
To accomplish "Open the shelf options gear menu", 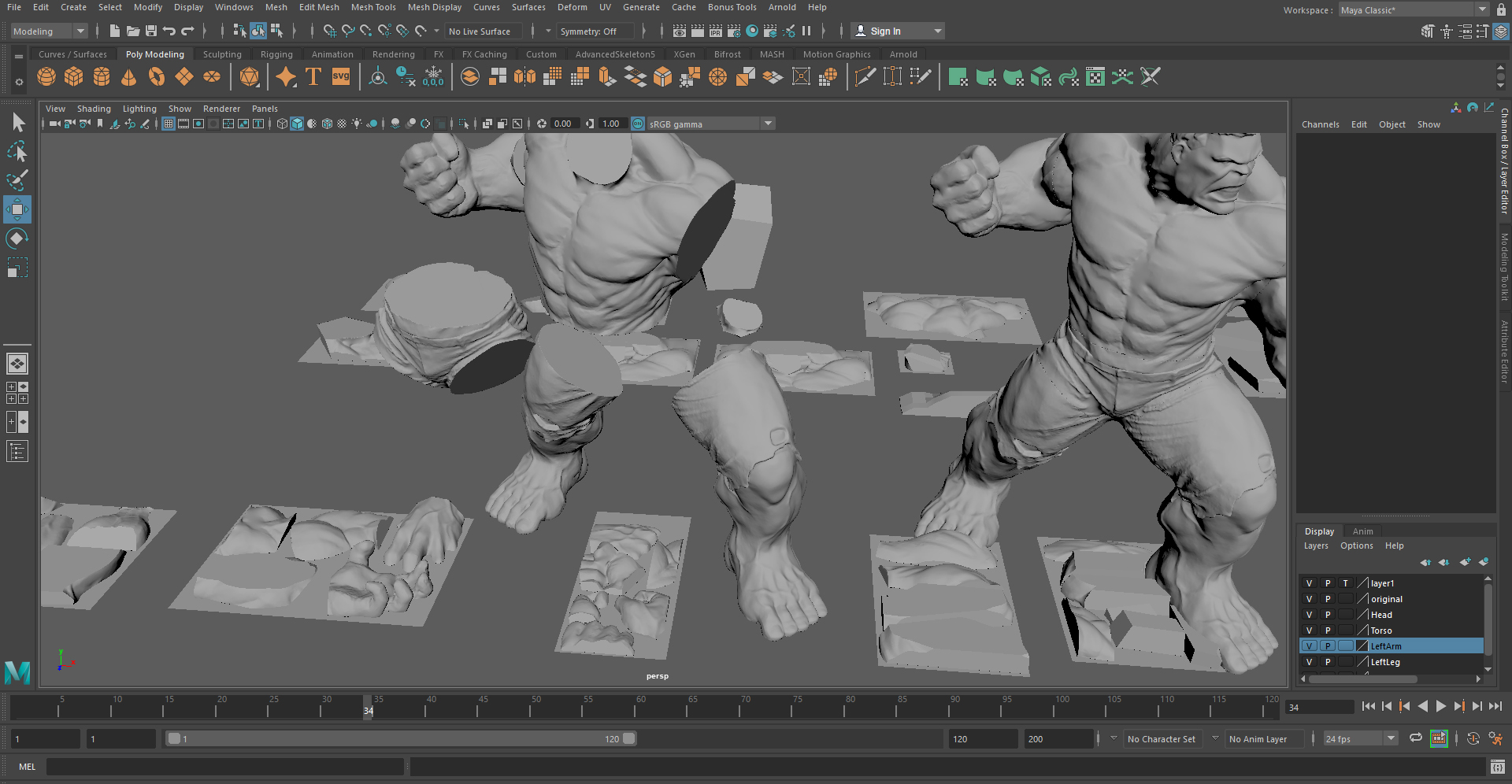I will click(x=19, y=82).
